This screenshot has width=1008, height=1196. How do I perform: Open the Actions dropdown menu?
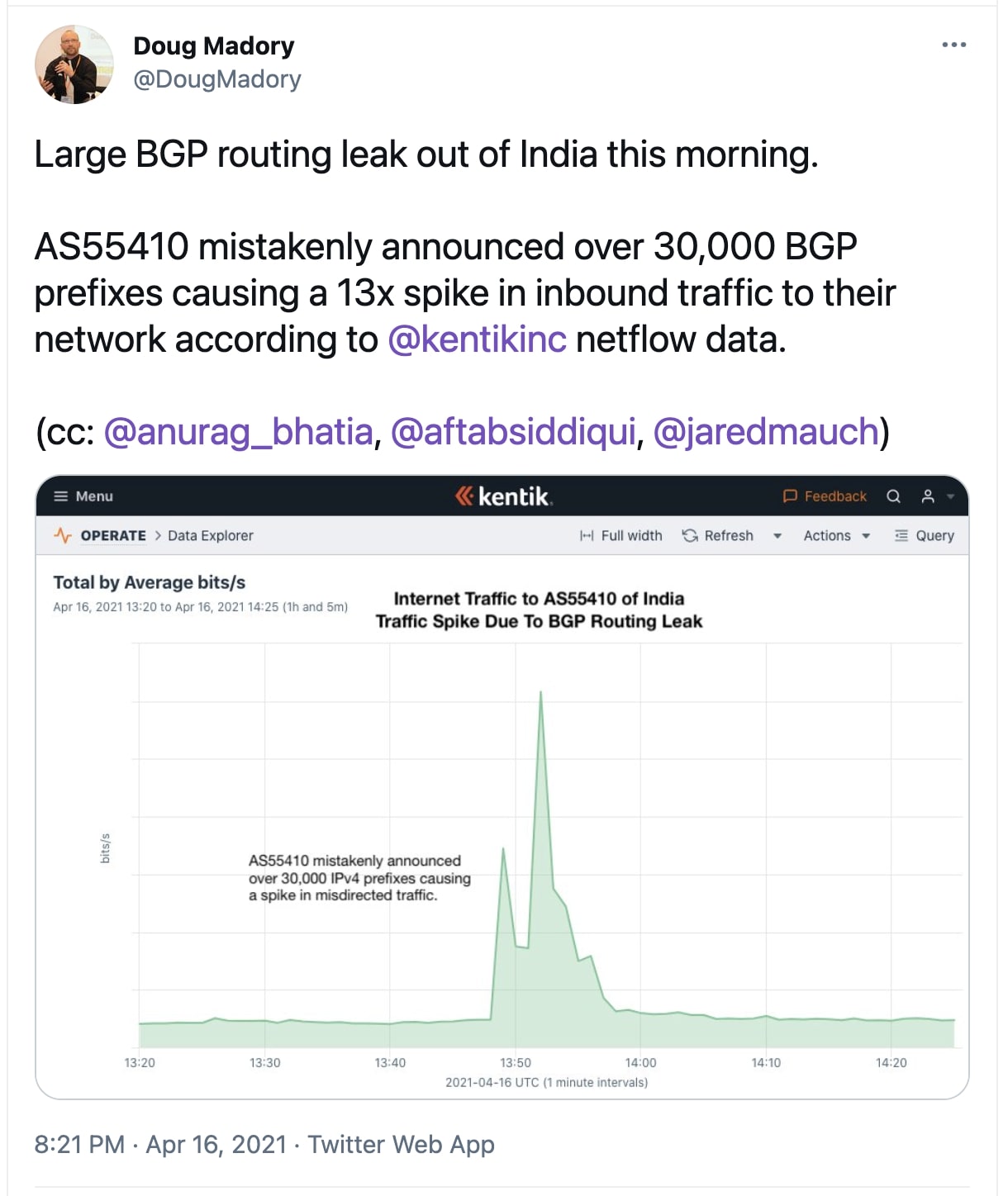click(837, 535)
